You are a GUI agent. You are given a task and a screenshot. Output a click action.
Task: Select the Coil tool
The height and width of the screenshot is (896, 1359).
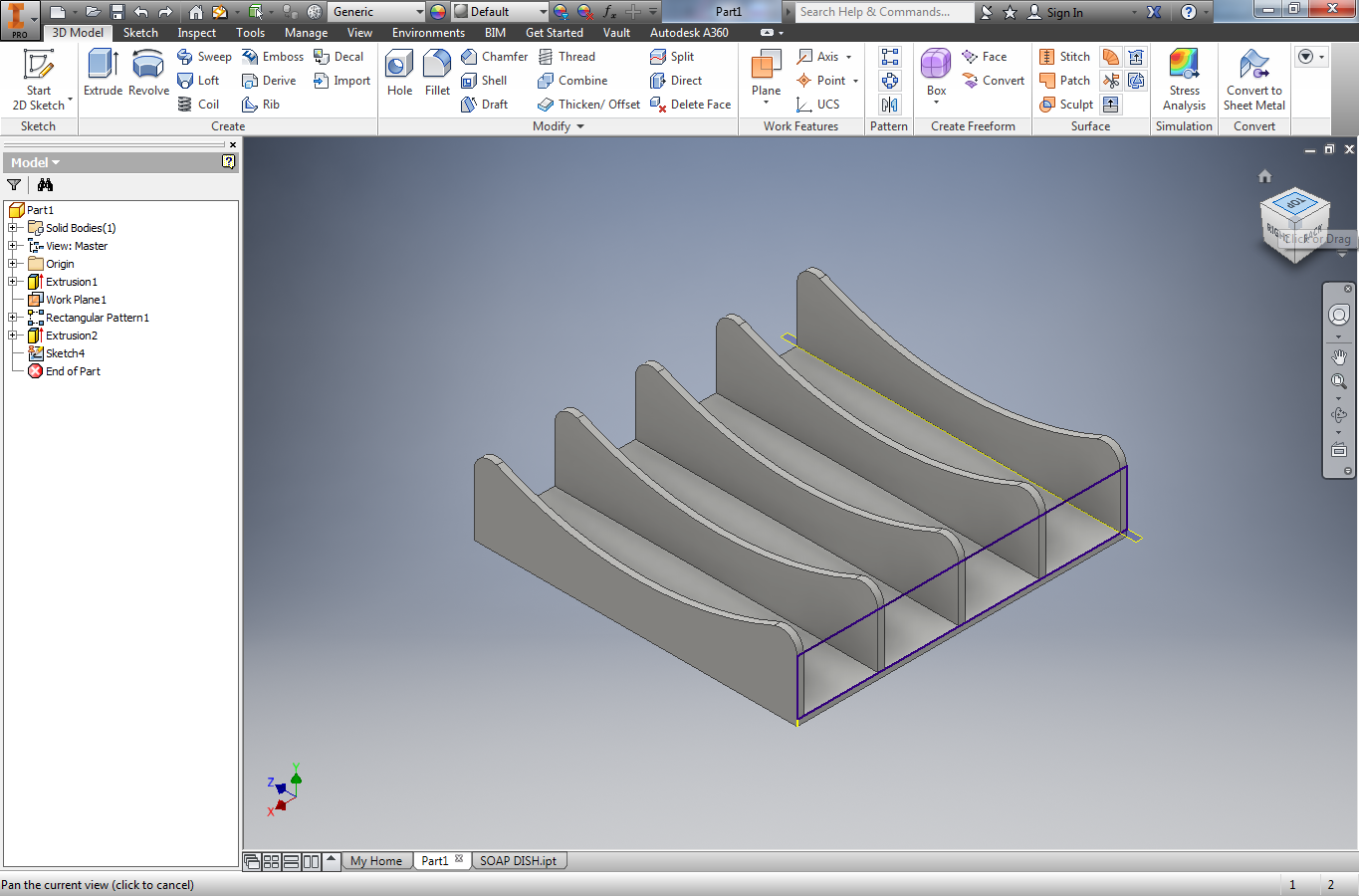198,105
